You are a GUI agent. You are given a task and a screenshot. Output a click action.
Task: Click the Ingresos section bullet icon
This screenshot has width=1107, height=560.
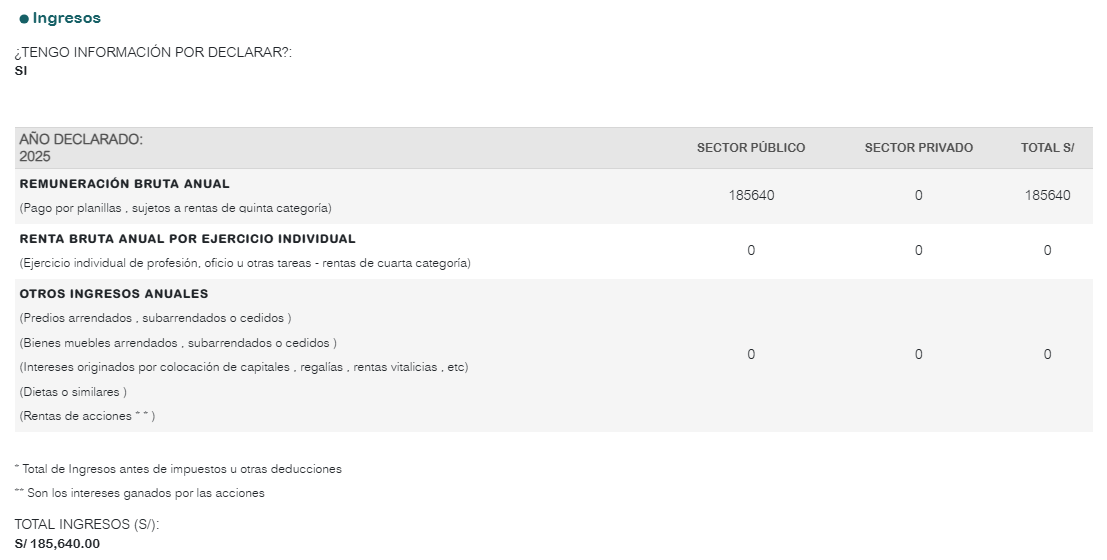click(24, 19)
